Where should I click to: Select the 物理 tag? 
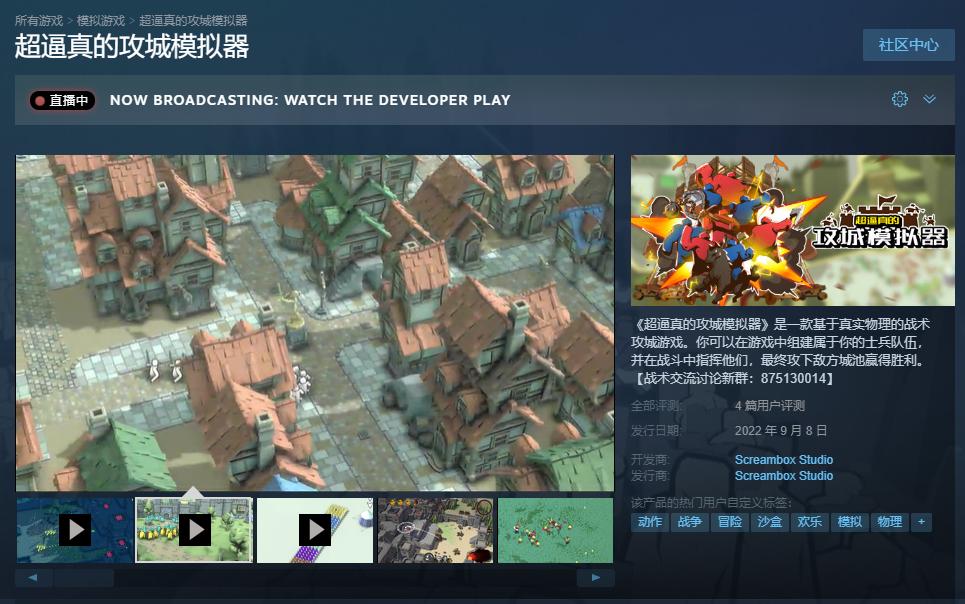tap(891, 521)
